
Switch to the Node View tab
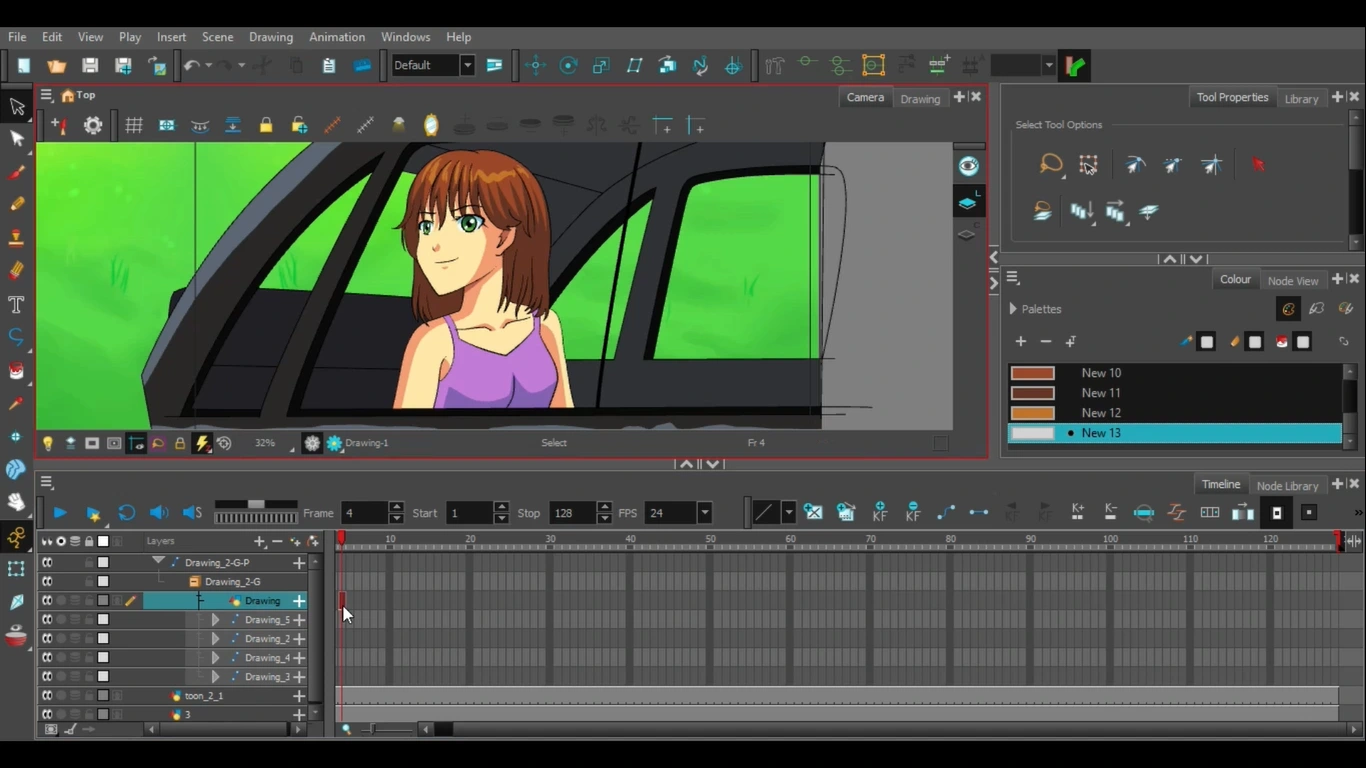coord(1293,280)
